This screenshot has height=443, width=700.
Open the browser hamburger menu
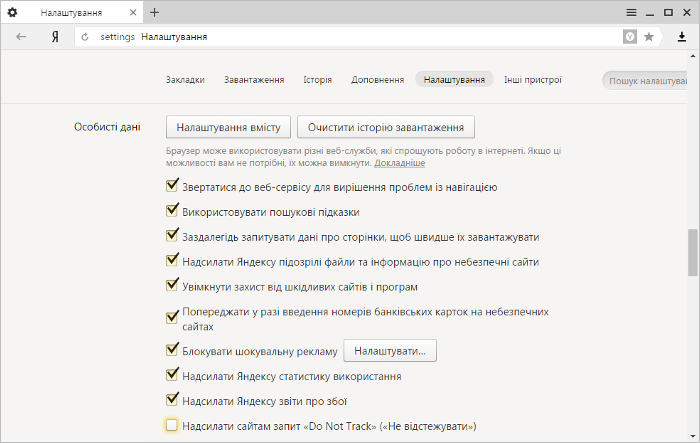coord(631,13)
